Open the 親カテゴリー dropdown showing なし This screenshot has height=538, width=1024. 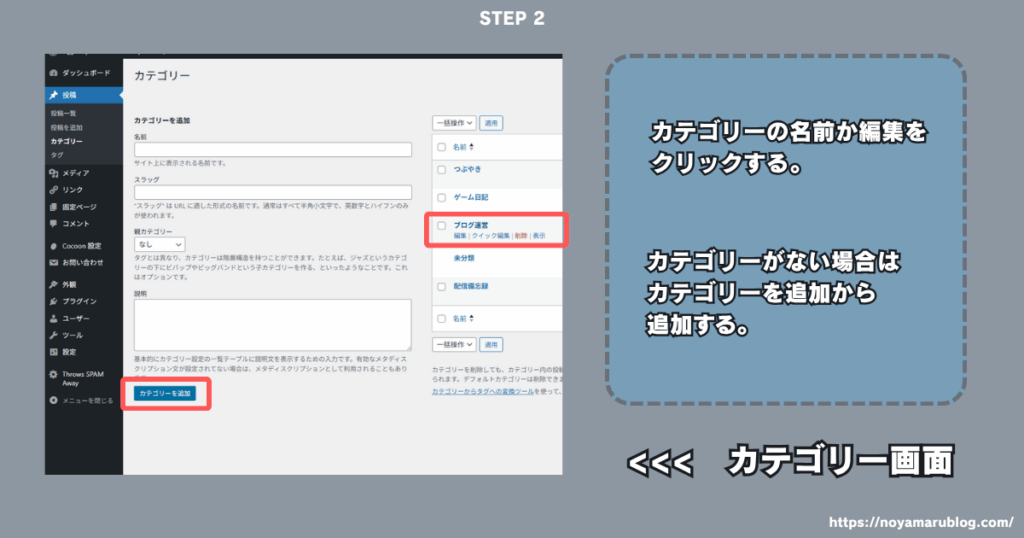point(160,244)
